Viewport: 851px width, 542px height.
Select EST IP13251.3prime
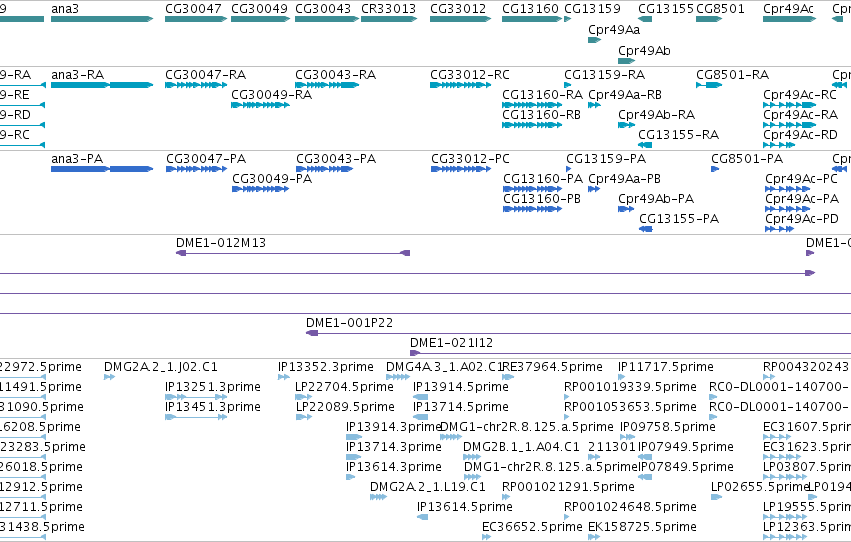pos(196,397)
